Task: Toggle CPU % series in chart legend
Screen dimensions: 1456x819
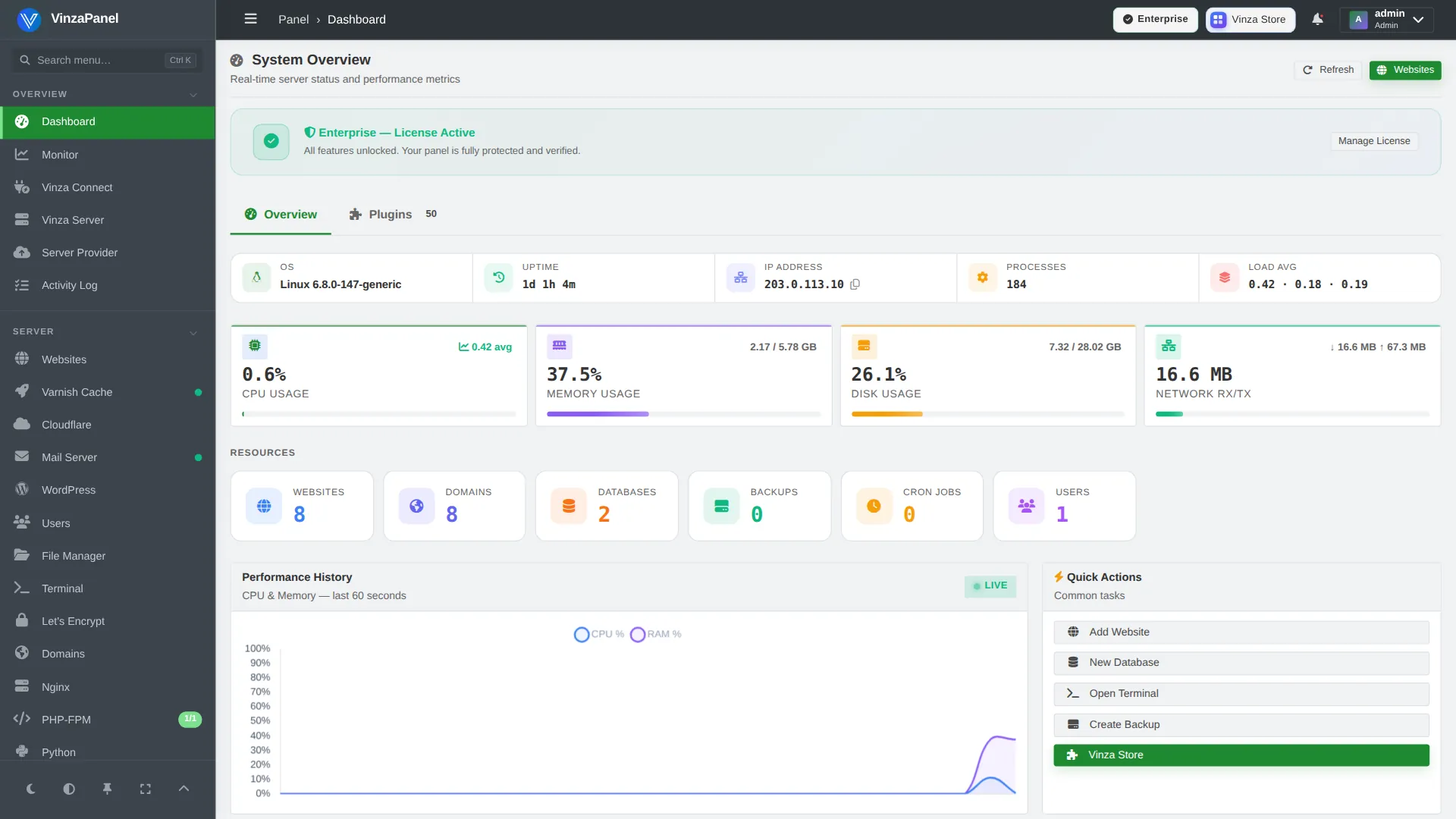Action: [599, 634]
